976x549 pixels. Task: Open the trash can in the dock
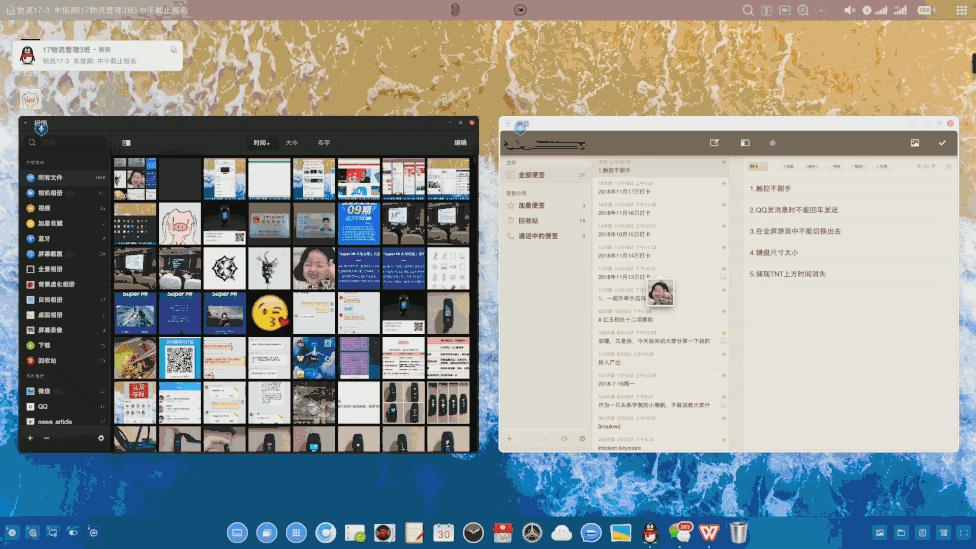(738, 532)
